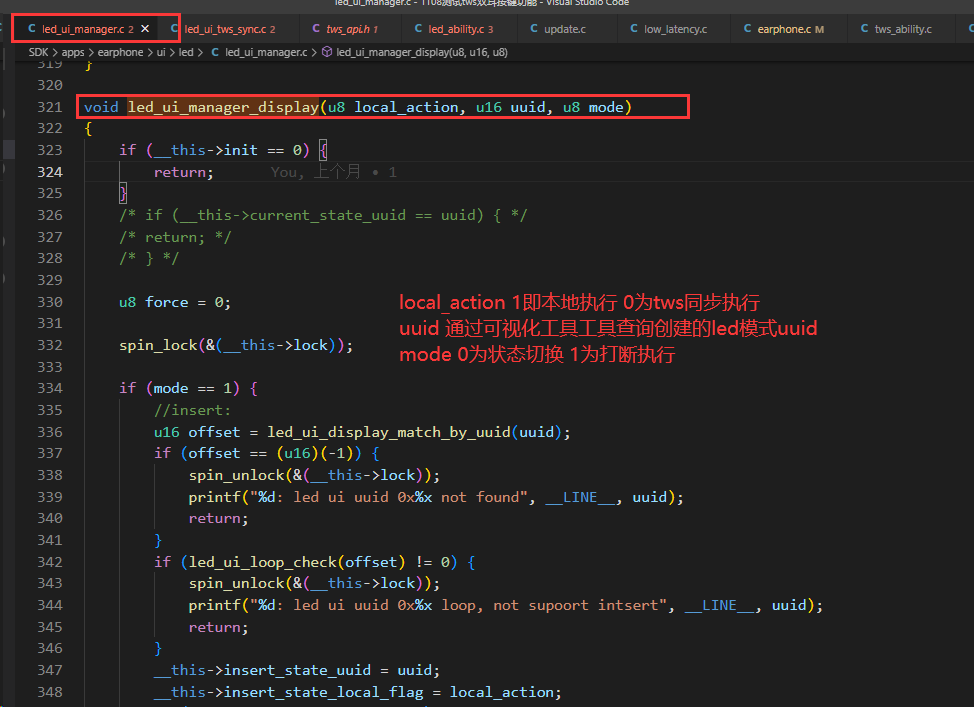Open the tws_ability.c tab
The height and width of the screenshot is (707, 974).
(896, 29)
